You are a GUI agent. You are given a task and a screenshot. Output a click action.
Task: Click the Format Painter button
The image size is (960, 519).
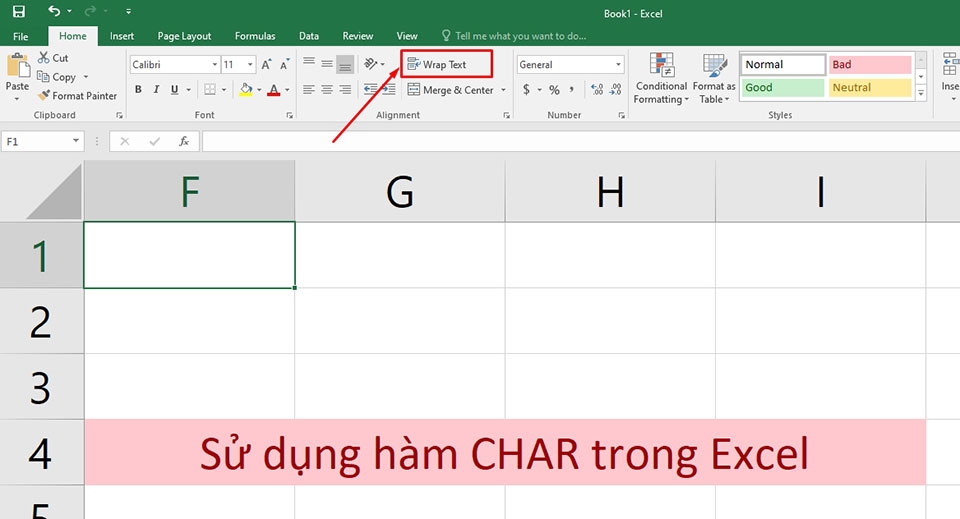pos(77,96)
